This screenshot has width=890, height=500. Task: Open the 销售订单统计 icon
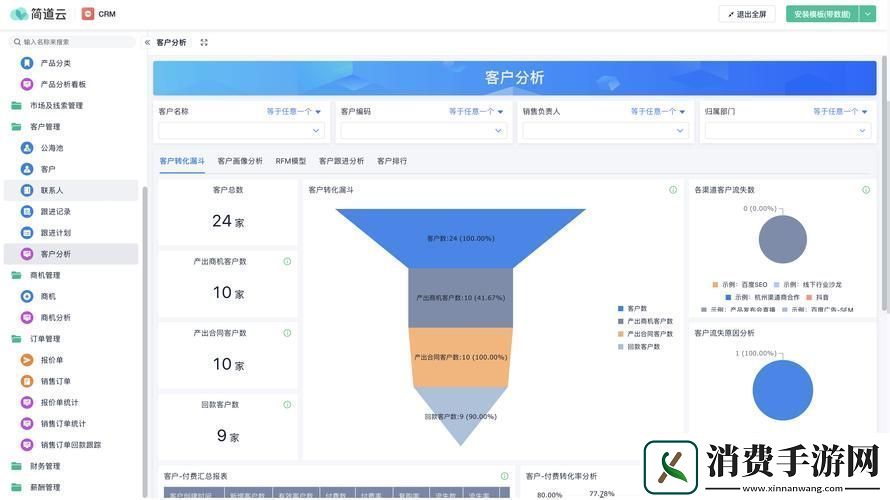pos(27,423)
